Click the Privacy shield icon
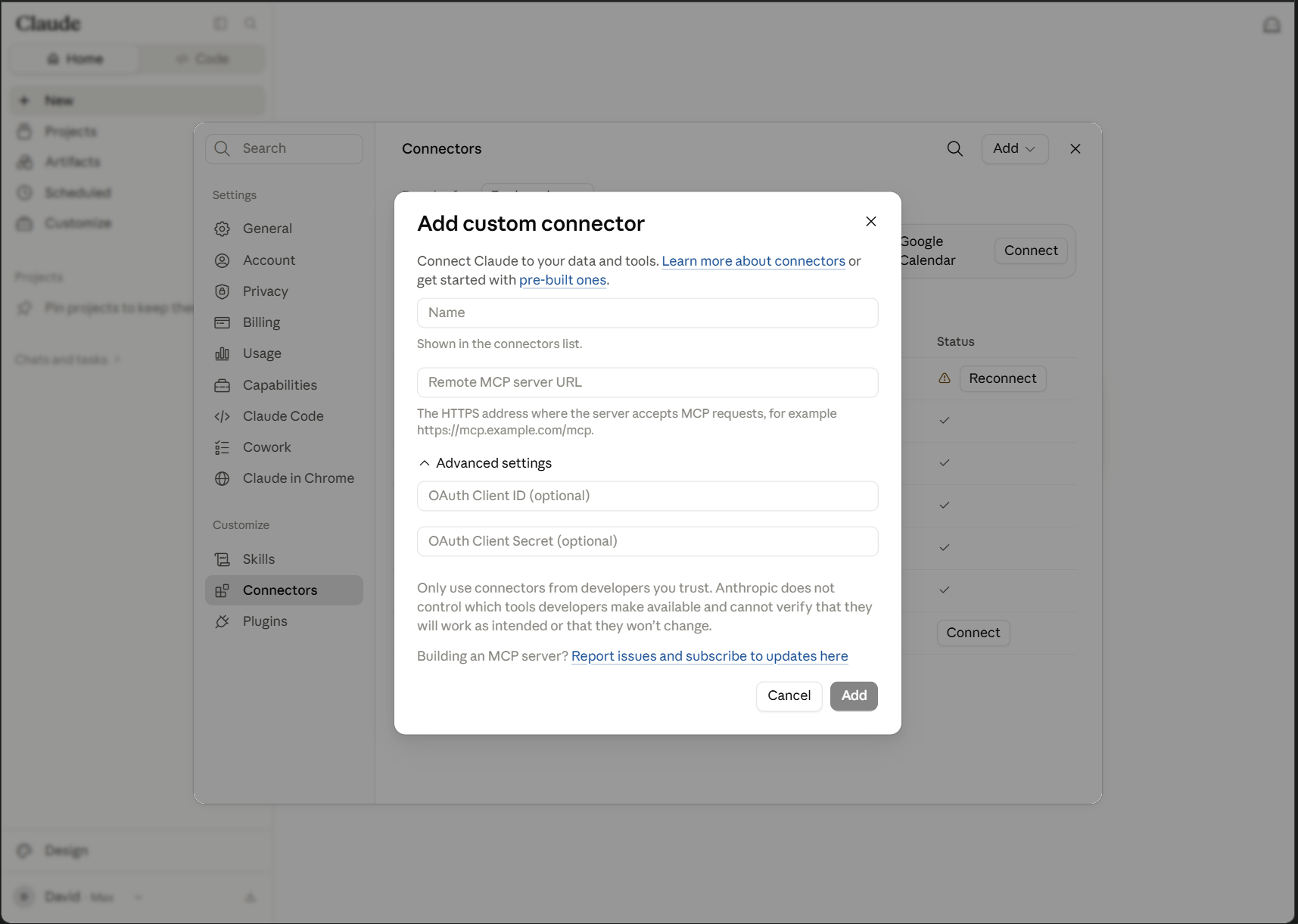 click(222, 291)
